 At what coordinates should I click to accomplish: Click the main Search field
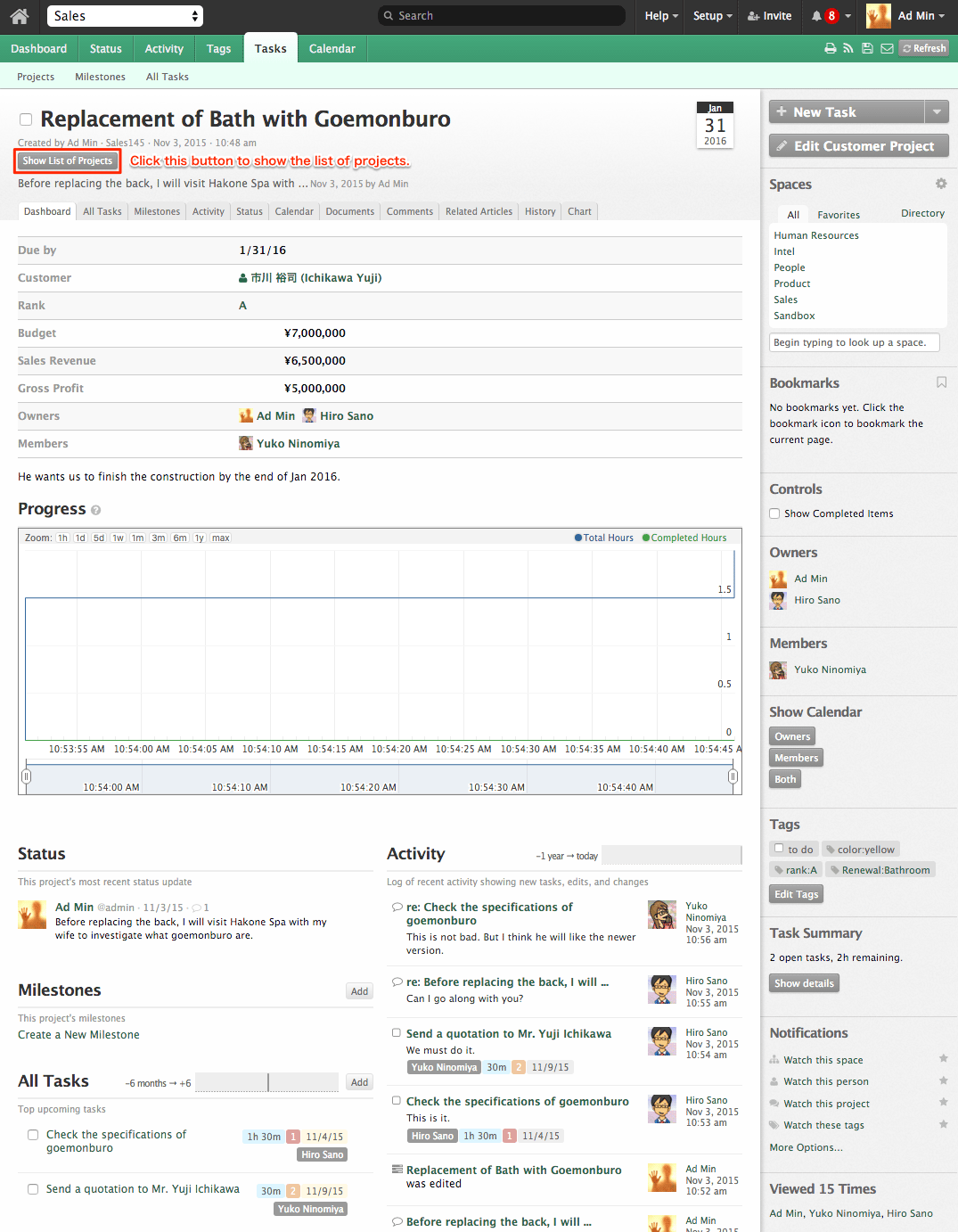point(502,16)
